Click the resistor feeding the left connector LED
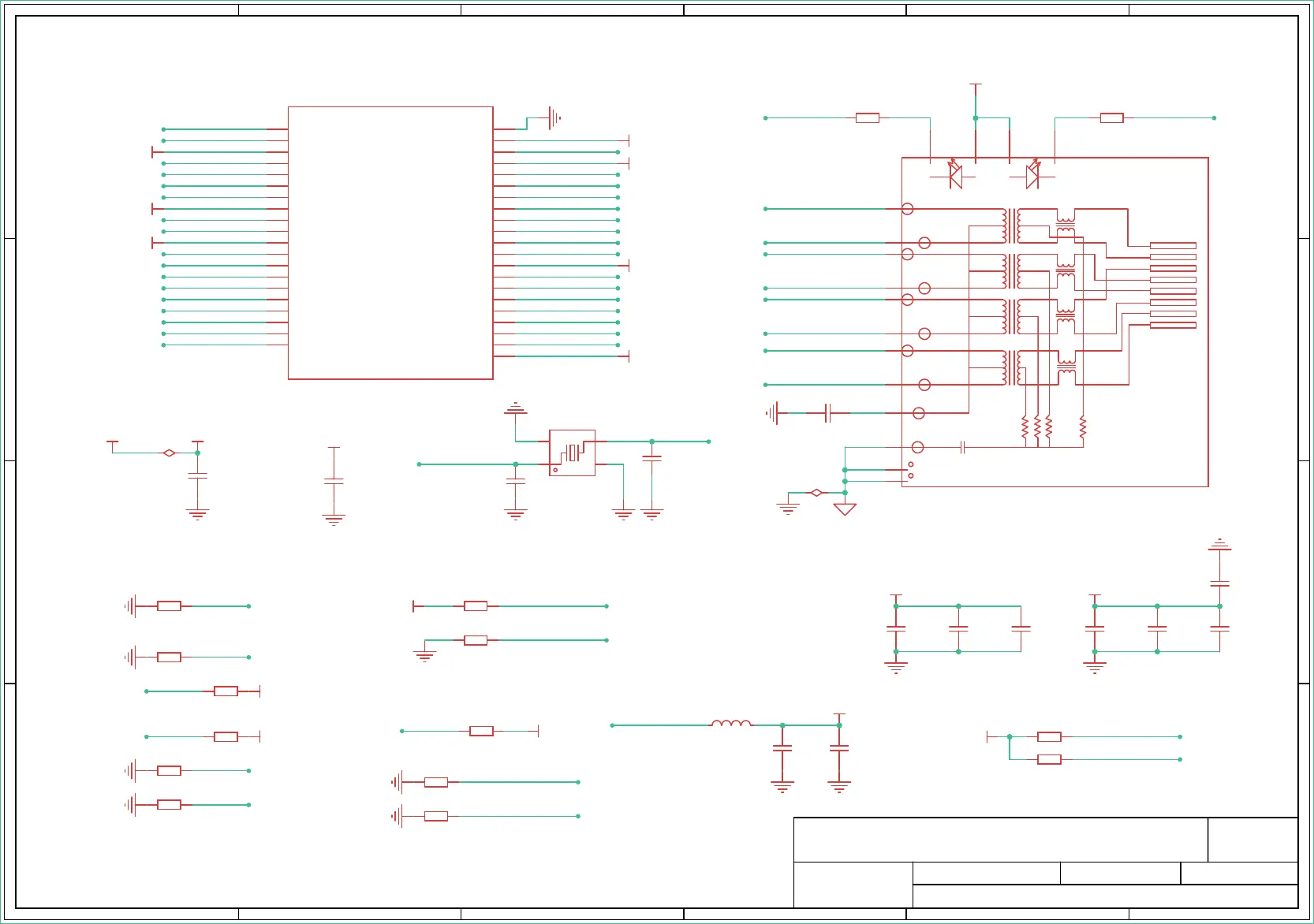Image resolution: width=1314 pixels, height=924 pixels. pos(868,118)
